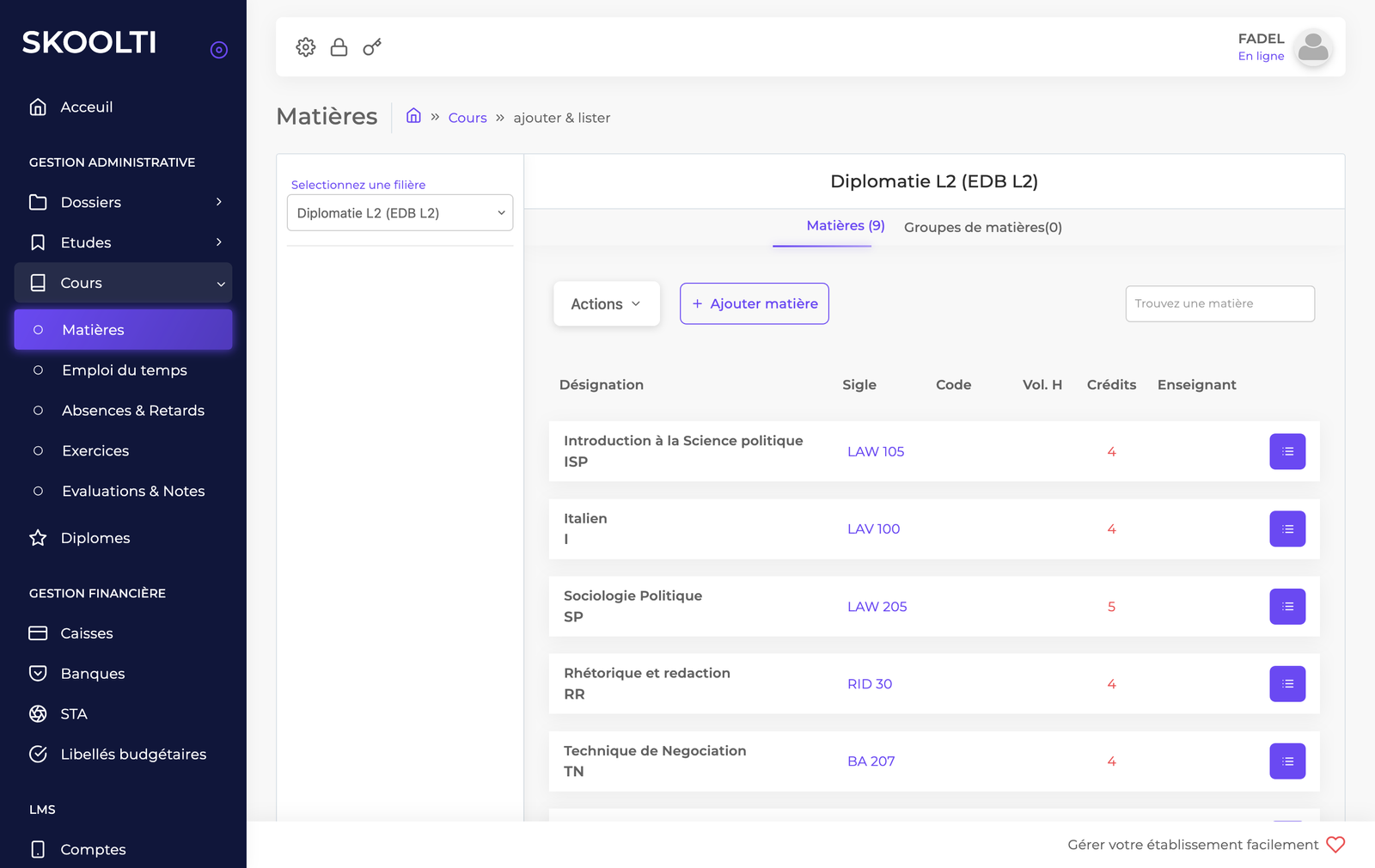This screenshot has height=868, width=1375.
Task: Click the lock icon in the toolbar
Action: click(x=339, y=47)
